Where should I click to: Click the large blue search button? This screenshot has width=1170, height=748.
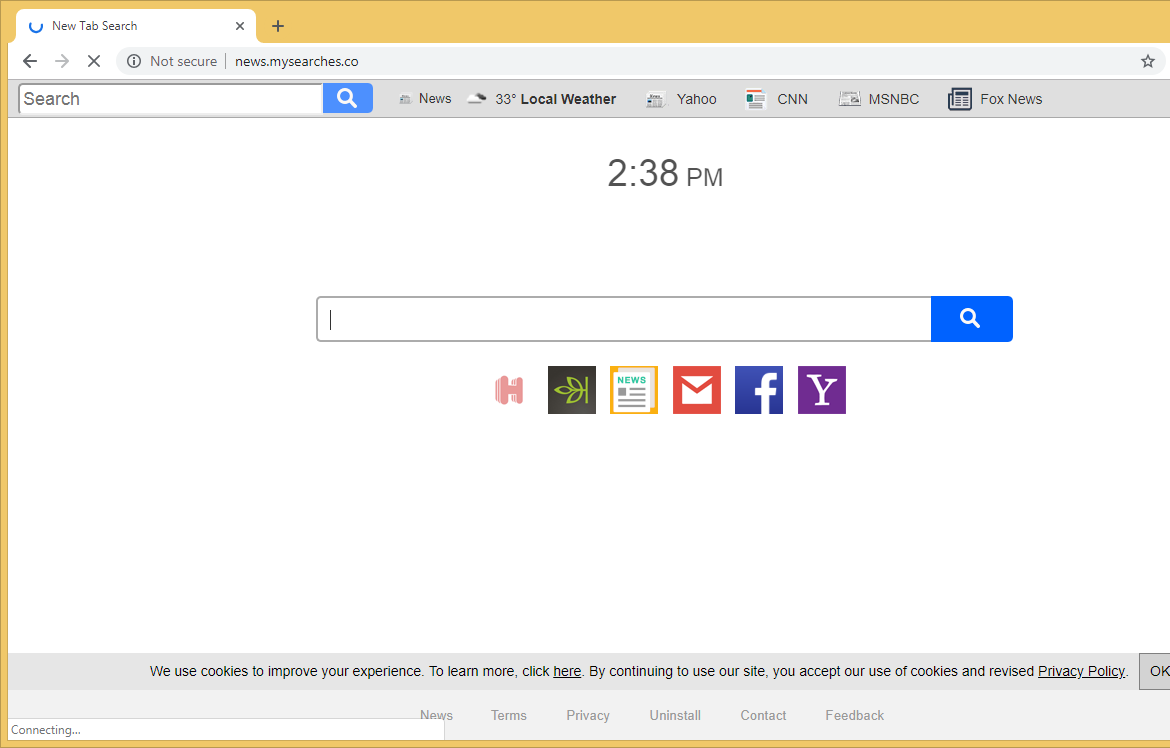[x=972, y=319]
